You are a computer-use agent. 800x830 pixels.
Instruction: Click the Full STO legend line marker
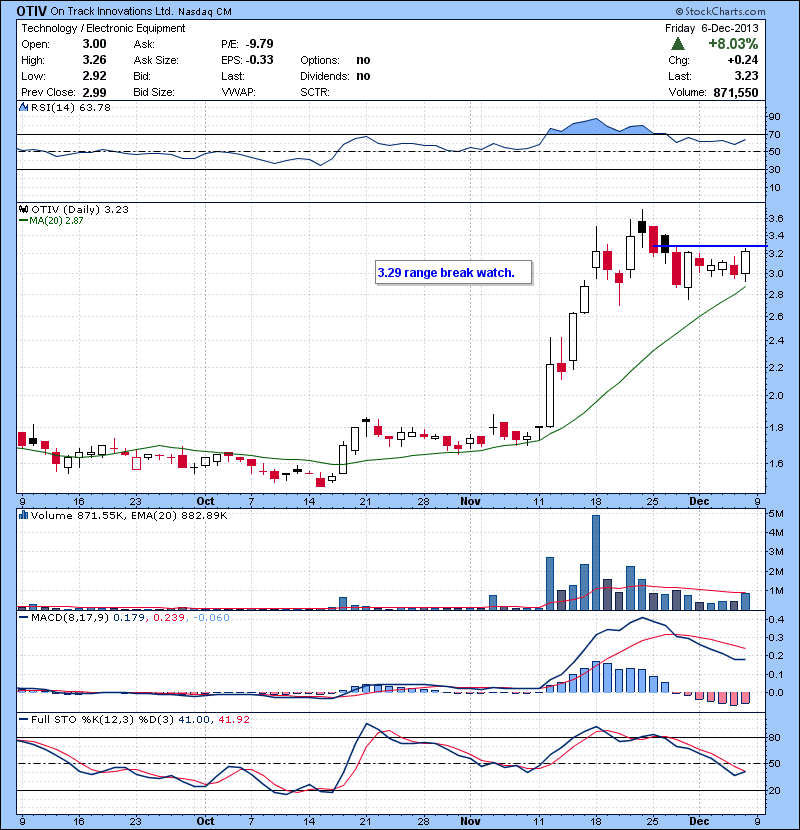[23, 719]
